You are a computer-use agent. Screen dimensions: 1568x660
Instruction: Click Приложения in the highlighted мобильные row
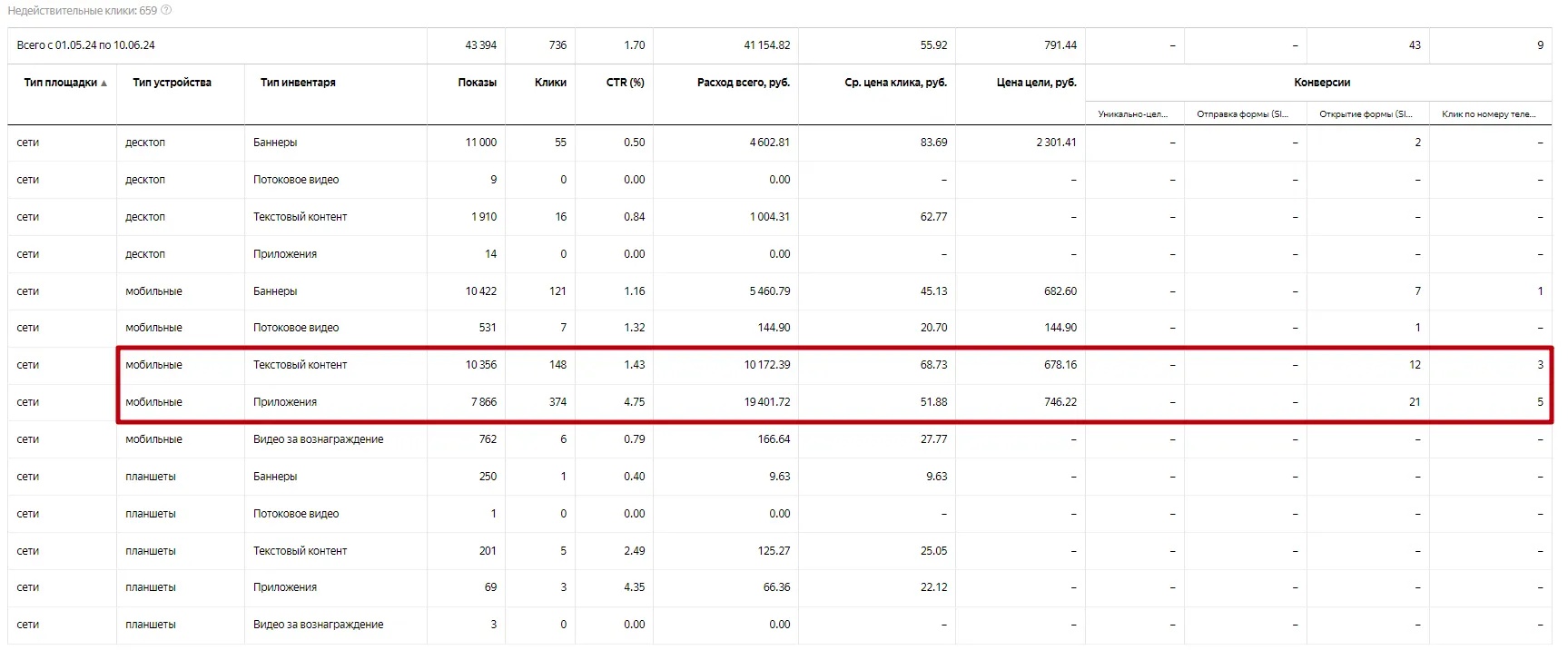pyautogui.click(x=285, y=402)
